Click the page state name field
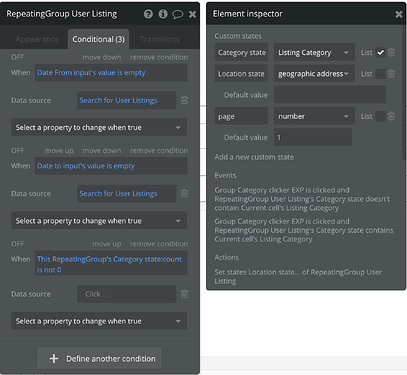This screenshot has width=407, height=375. point(241,116)
